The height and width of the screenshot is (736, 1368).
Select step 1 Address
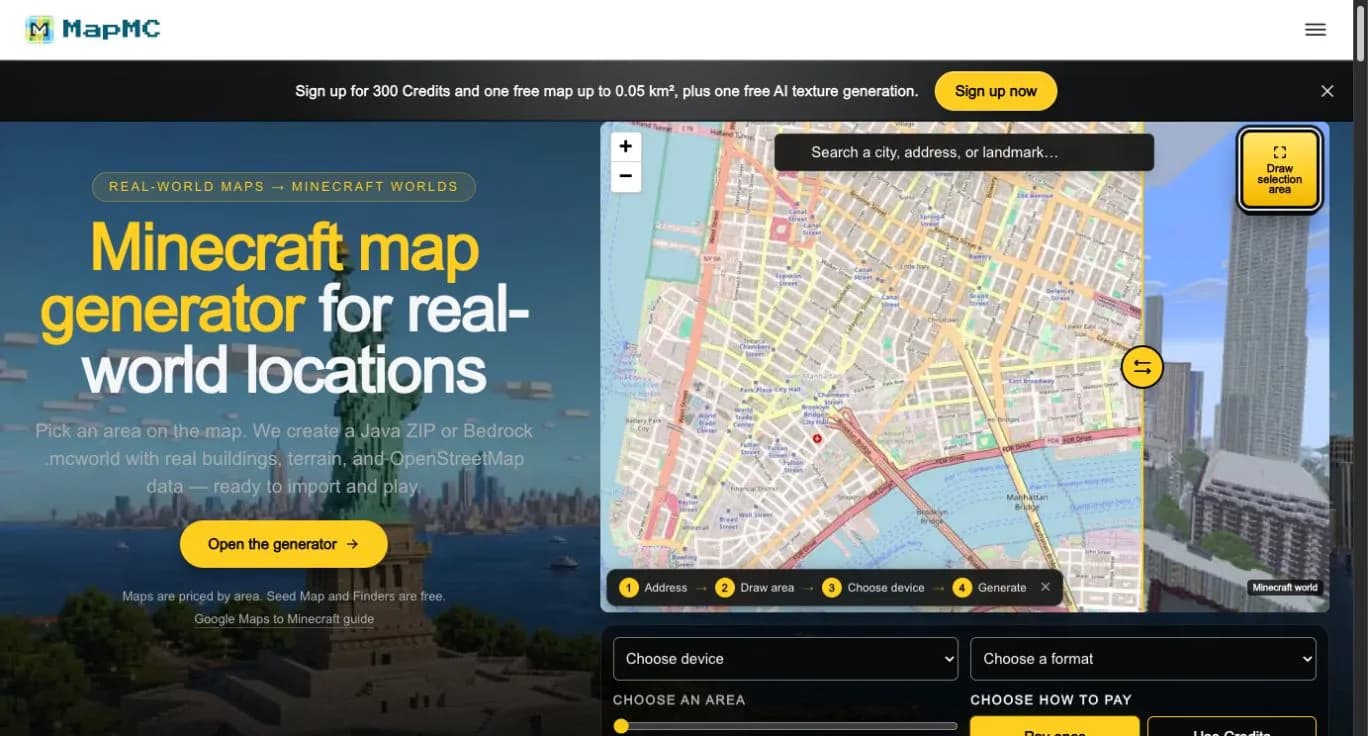click(x=654, y=588)
